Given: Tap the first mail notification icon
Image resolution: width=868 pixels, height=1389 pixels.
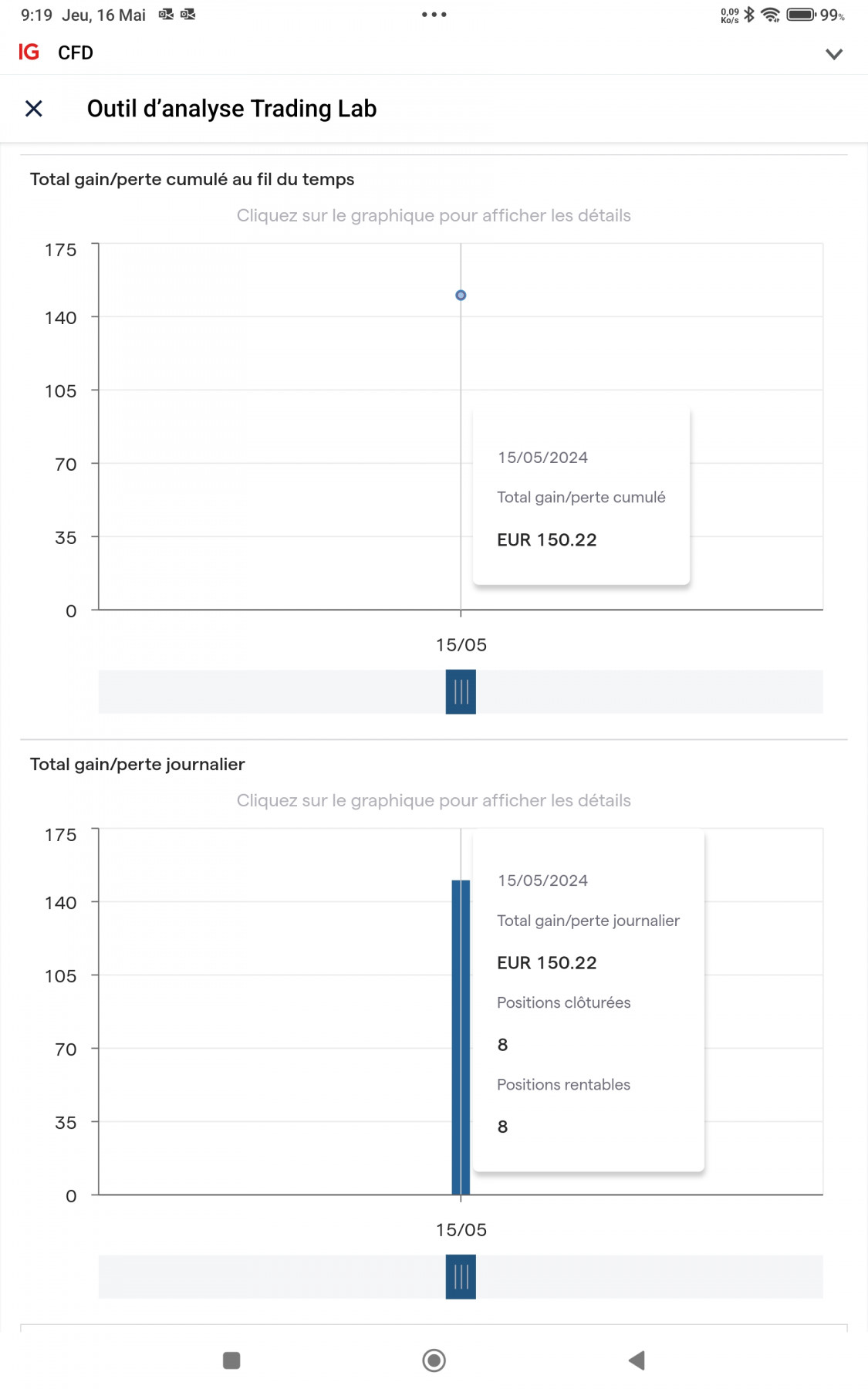Looking at the screenshot, I should click(x=166, y=14).
